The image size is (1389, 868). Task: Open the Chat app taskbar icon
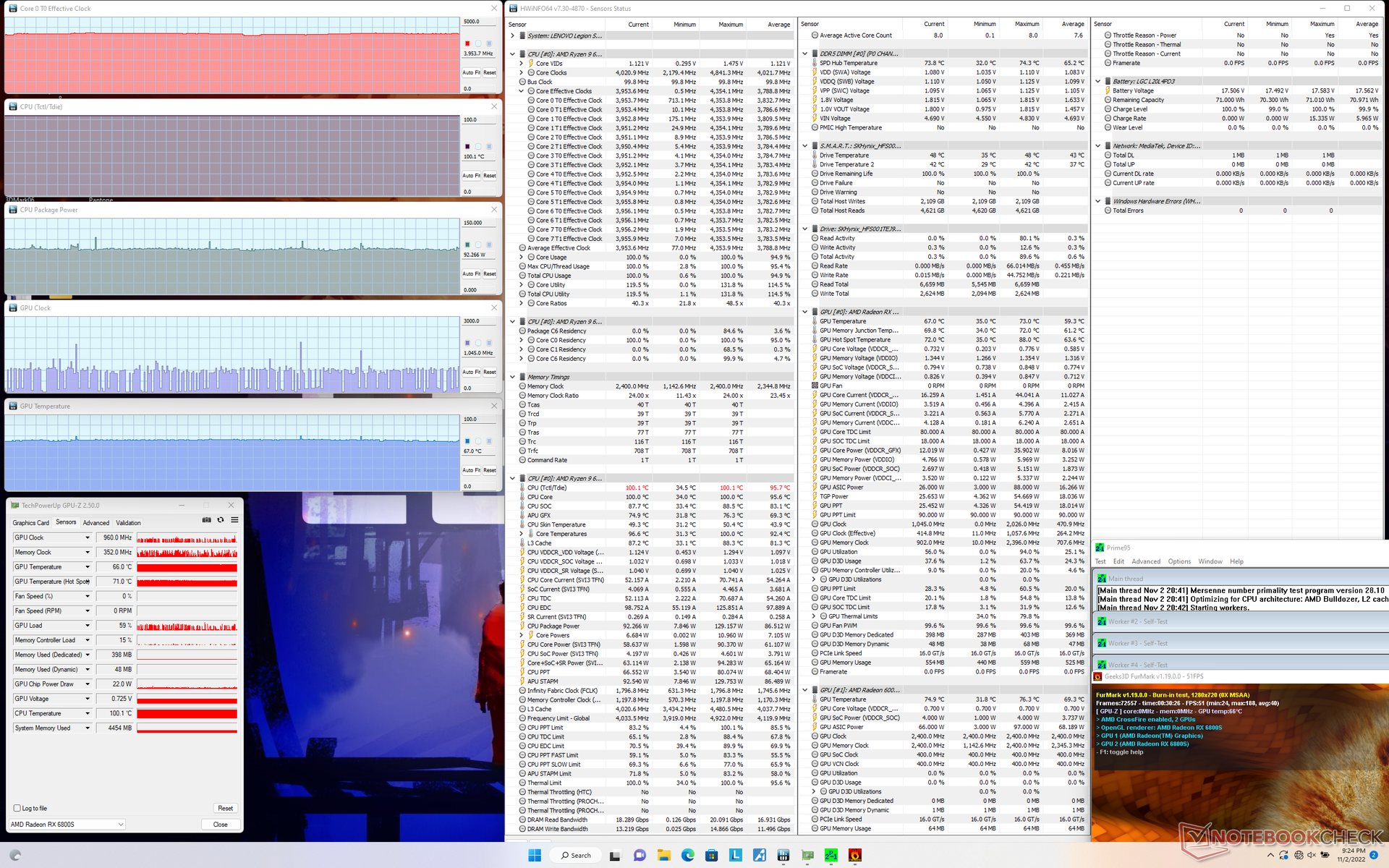640,855
